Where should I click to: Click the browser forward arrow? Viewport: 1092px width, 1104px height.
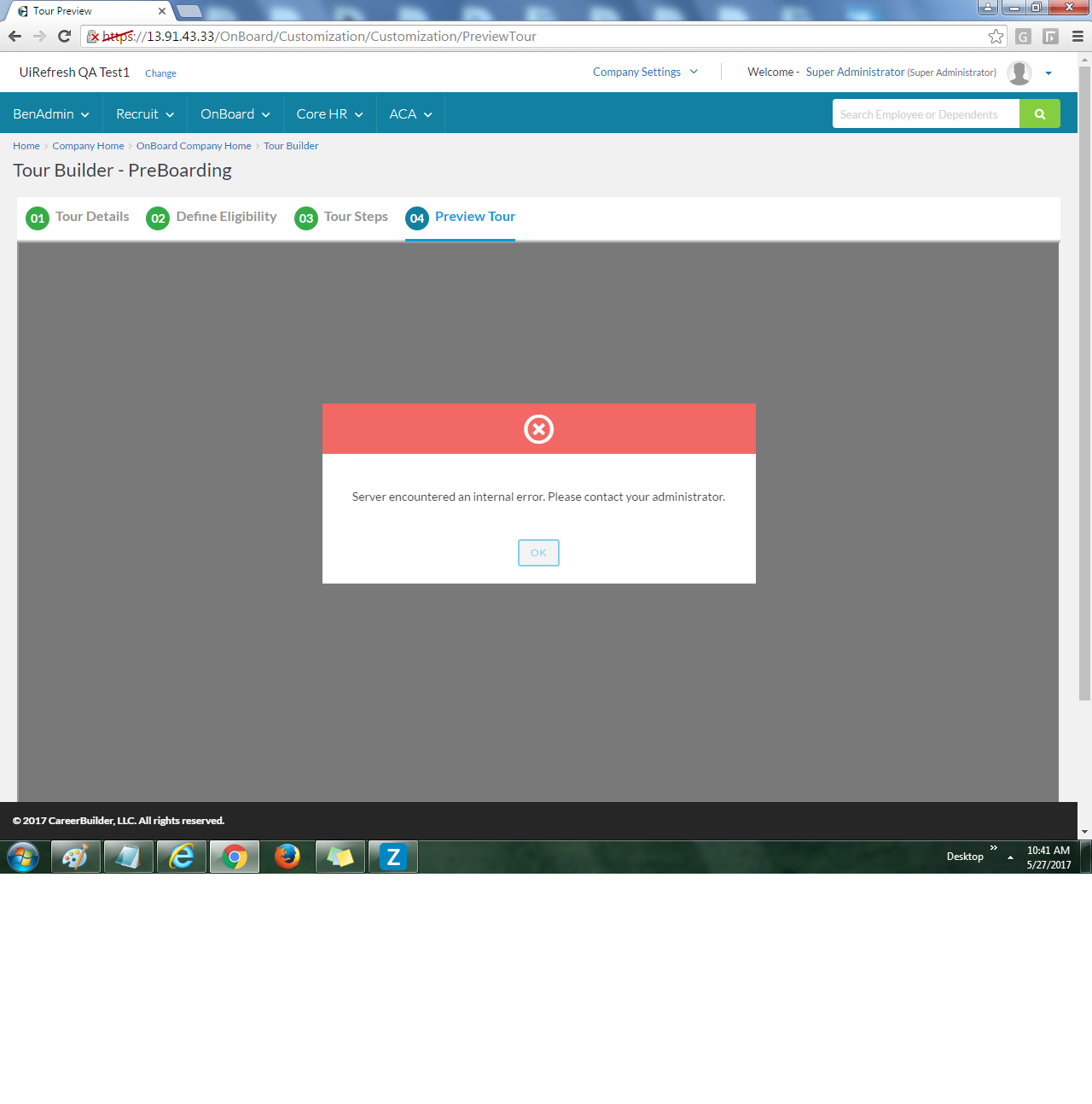39,36
